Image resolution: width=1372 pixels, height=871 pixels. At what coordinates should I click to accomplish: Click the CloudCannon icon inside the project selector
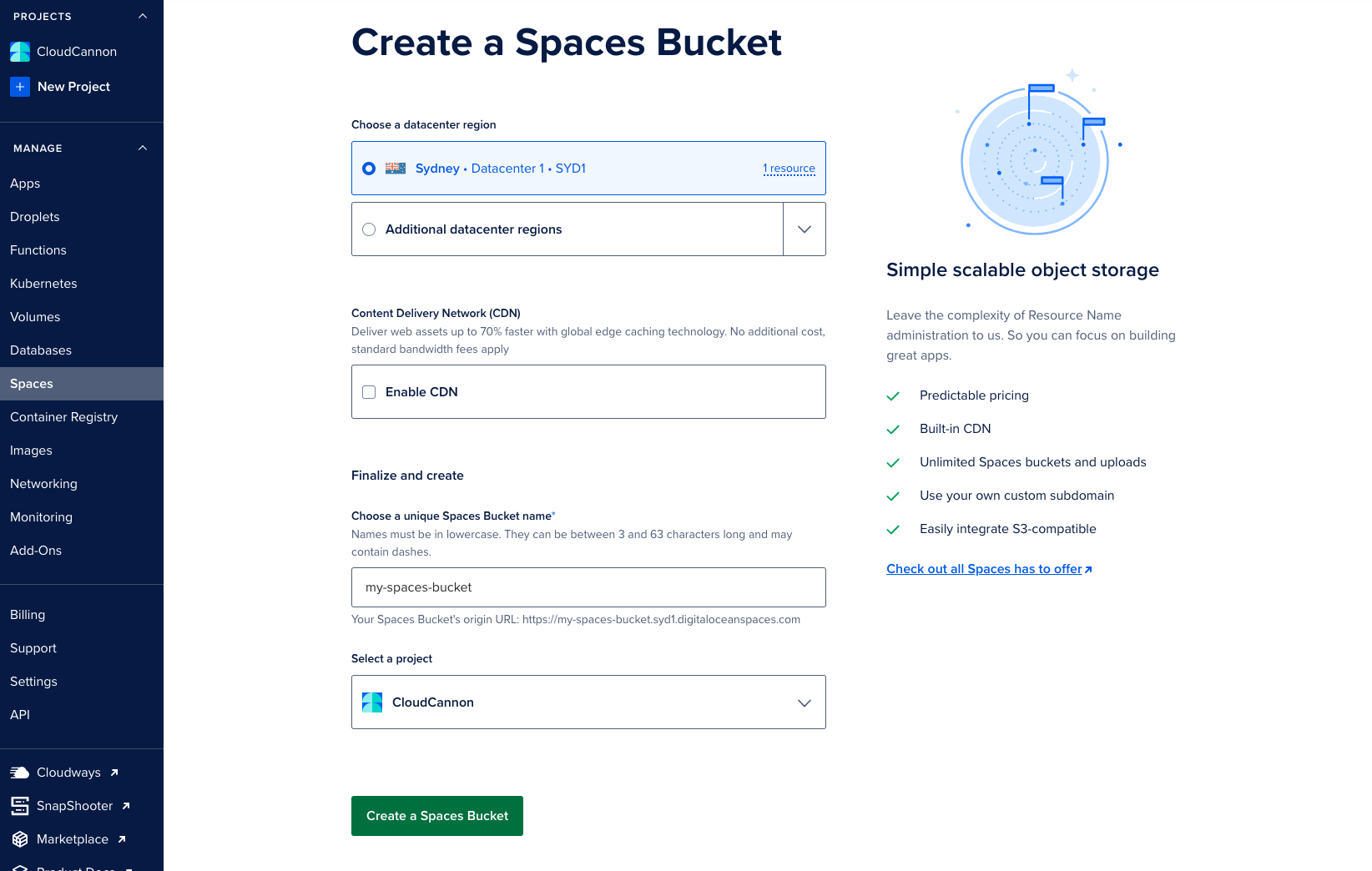click(x=371, y=702)
